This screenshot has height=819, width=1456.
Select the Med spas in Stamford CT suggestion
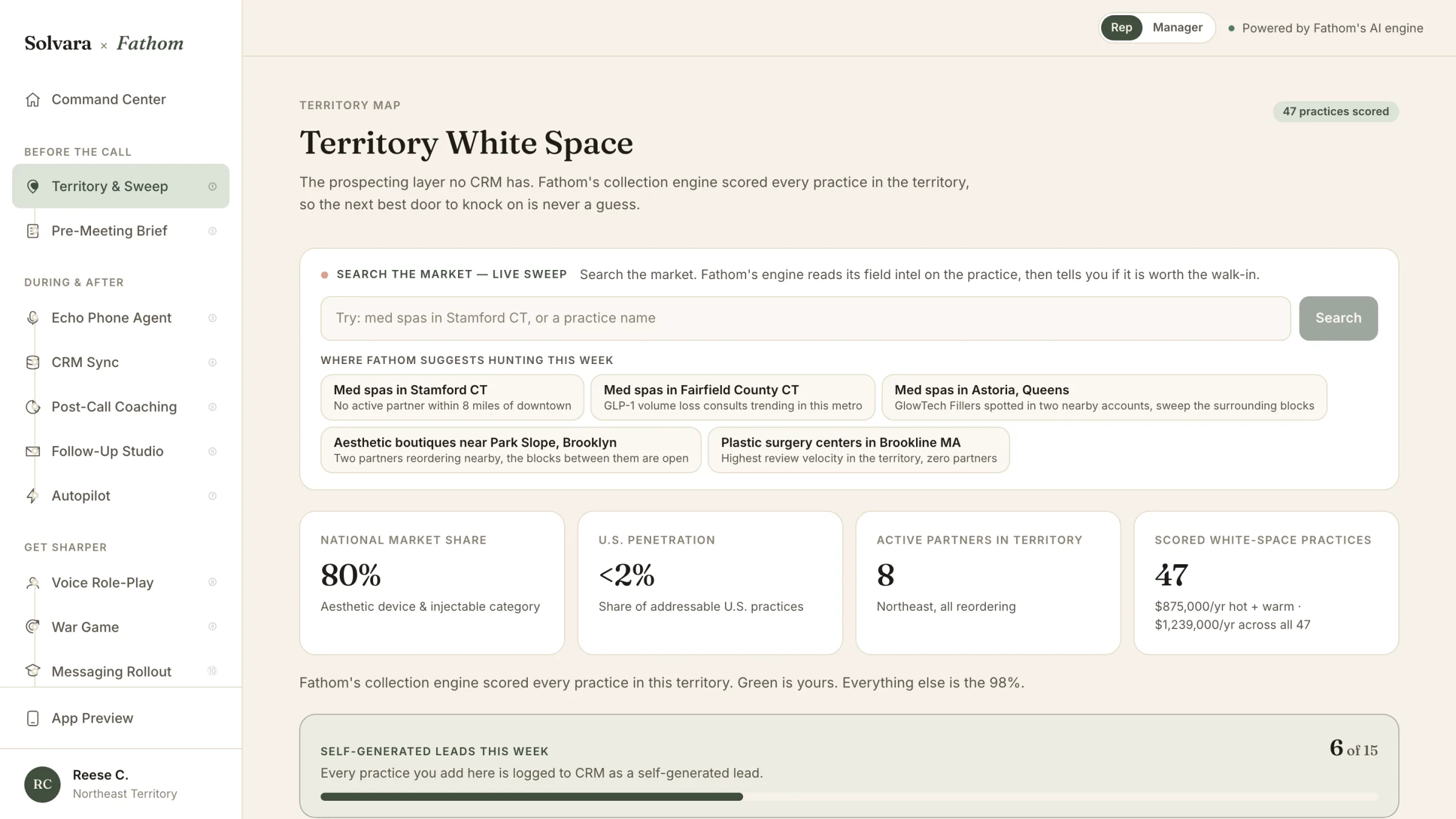point(452,397)
